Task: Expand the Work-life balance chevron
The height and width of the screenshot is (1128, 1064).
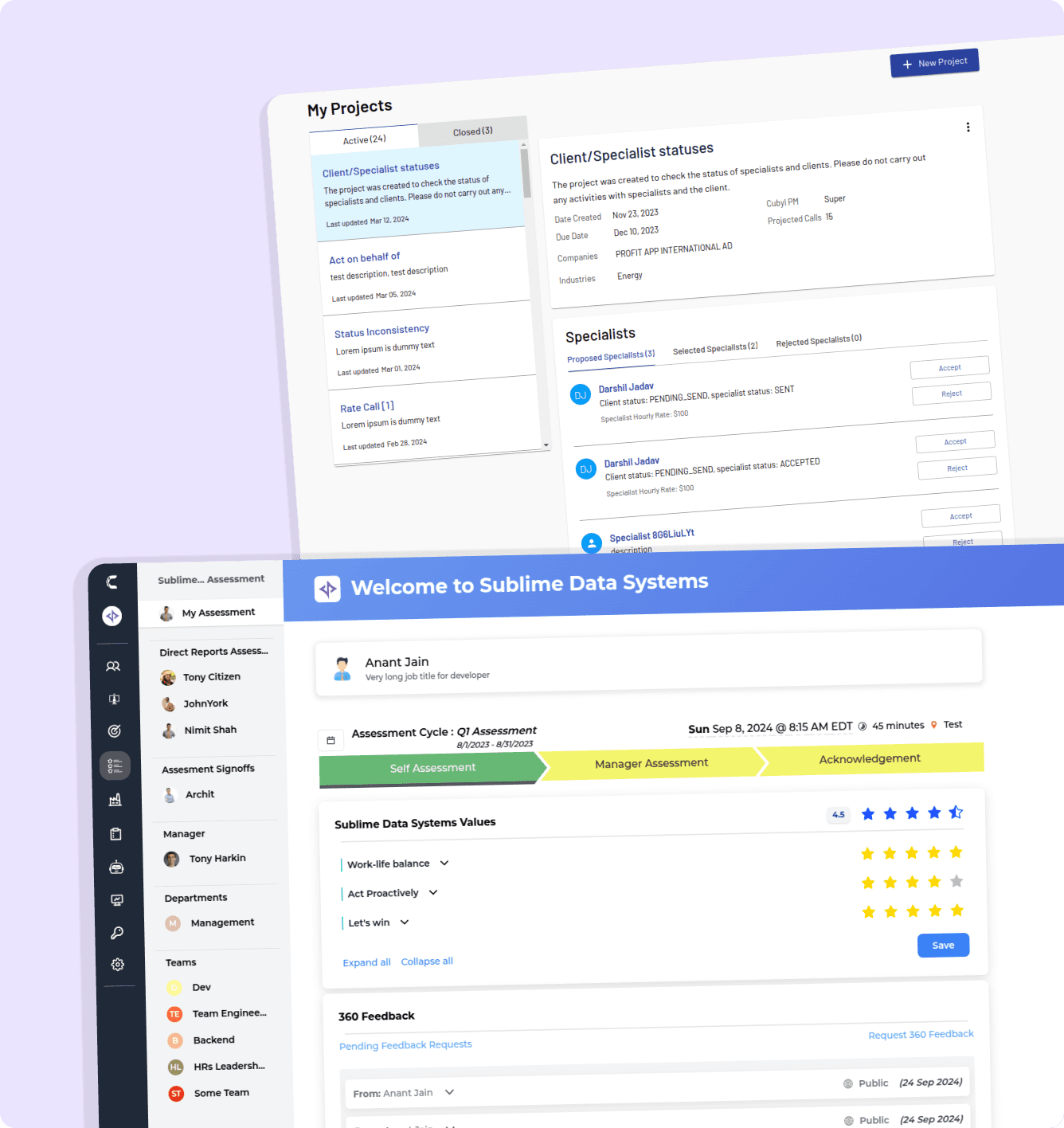Action: tap(444, 863)
